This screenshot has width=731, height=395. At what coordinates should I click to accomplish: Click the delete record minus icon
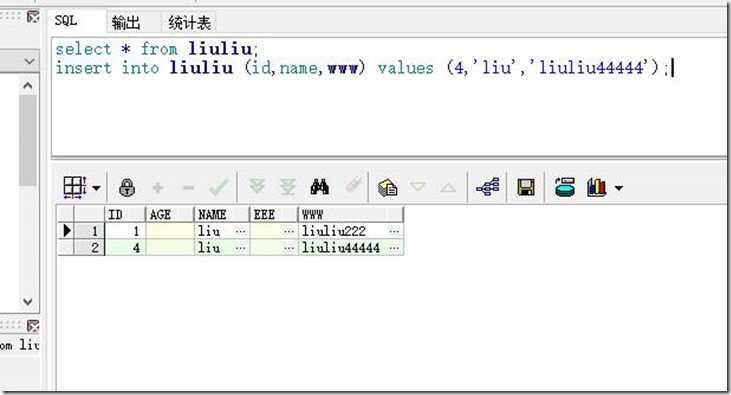pos(188,188)
